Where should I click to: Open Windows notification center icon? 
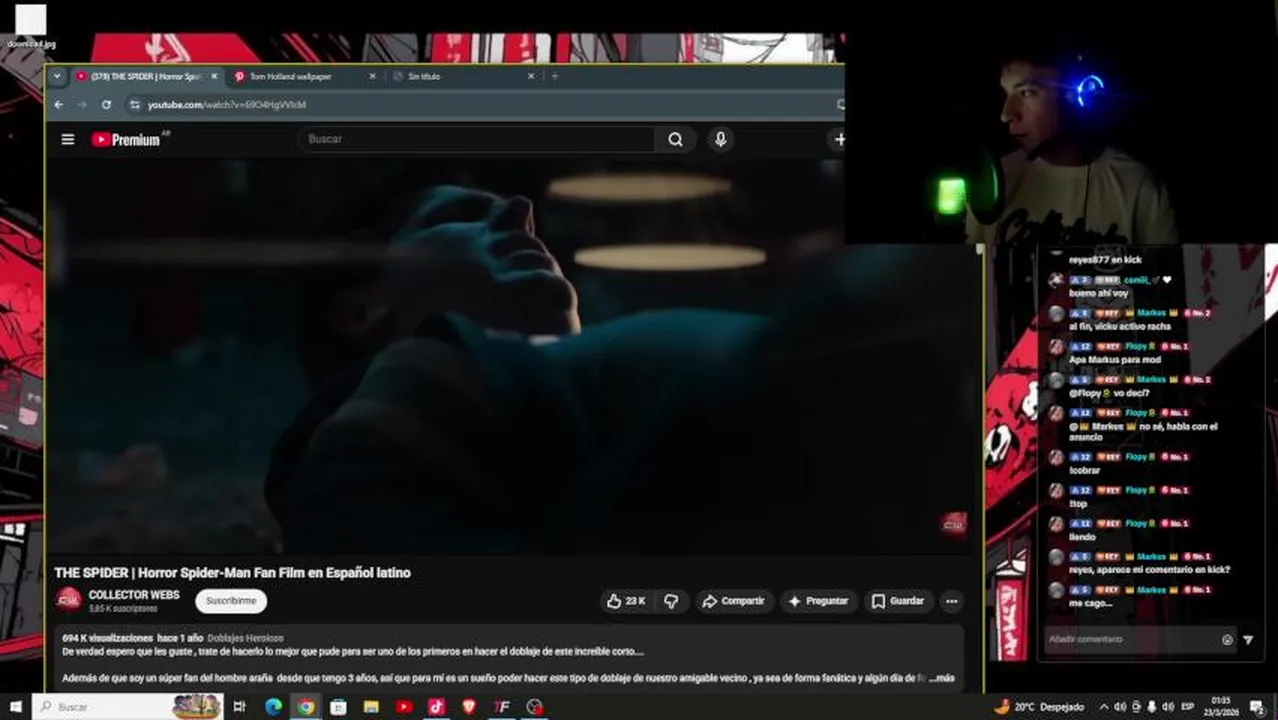(1258, 707)
